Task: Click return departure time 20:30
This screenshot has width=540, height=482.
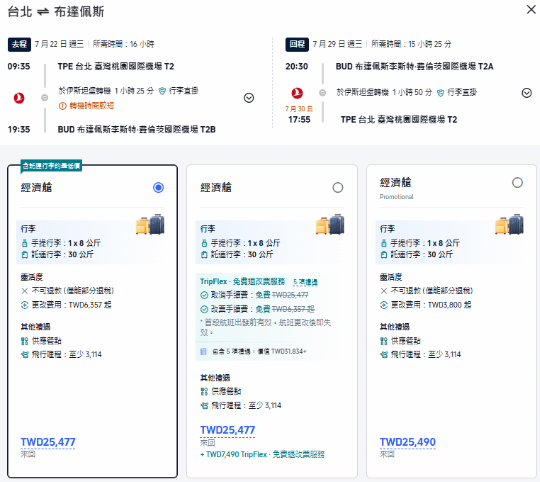Action: coord(297,66)
